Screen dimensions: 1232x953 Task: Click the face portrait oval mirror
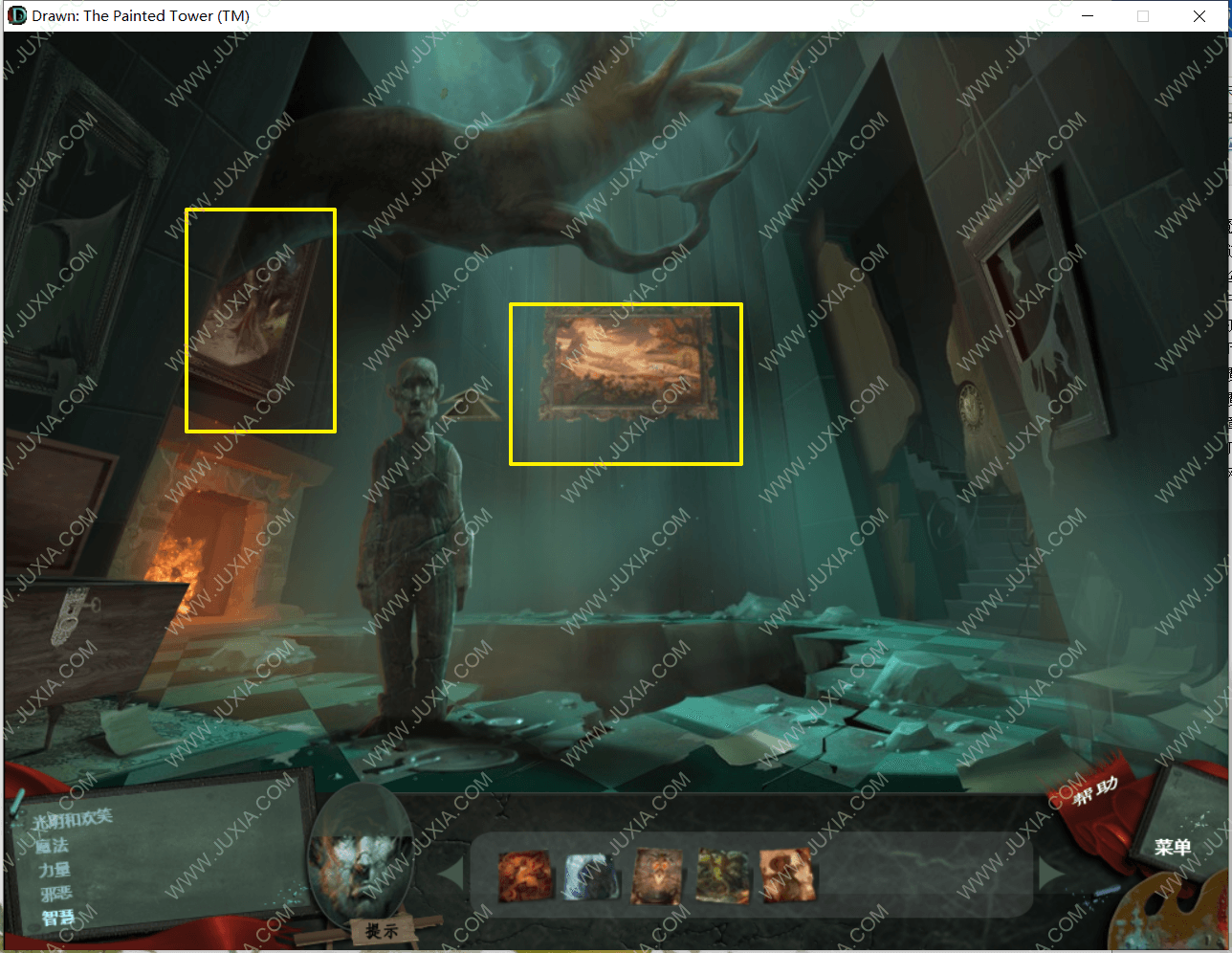[361, 854]
